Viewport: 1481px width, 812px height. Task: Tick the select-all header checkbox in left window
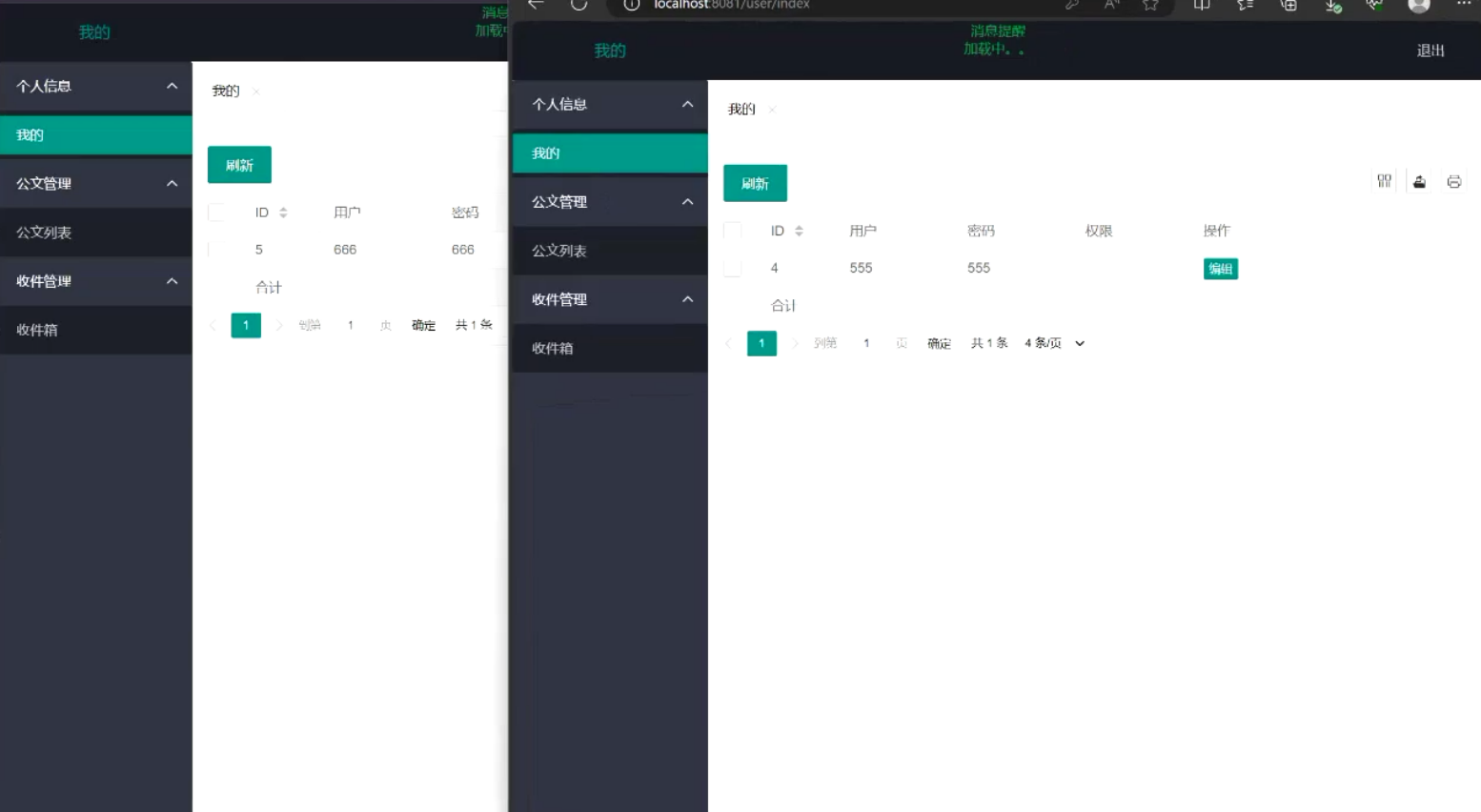coord(216,213)
